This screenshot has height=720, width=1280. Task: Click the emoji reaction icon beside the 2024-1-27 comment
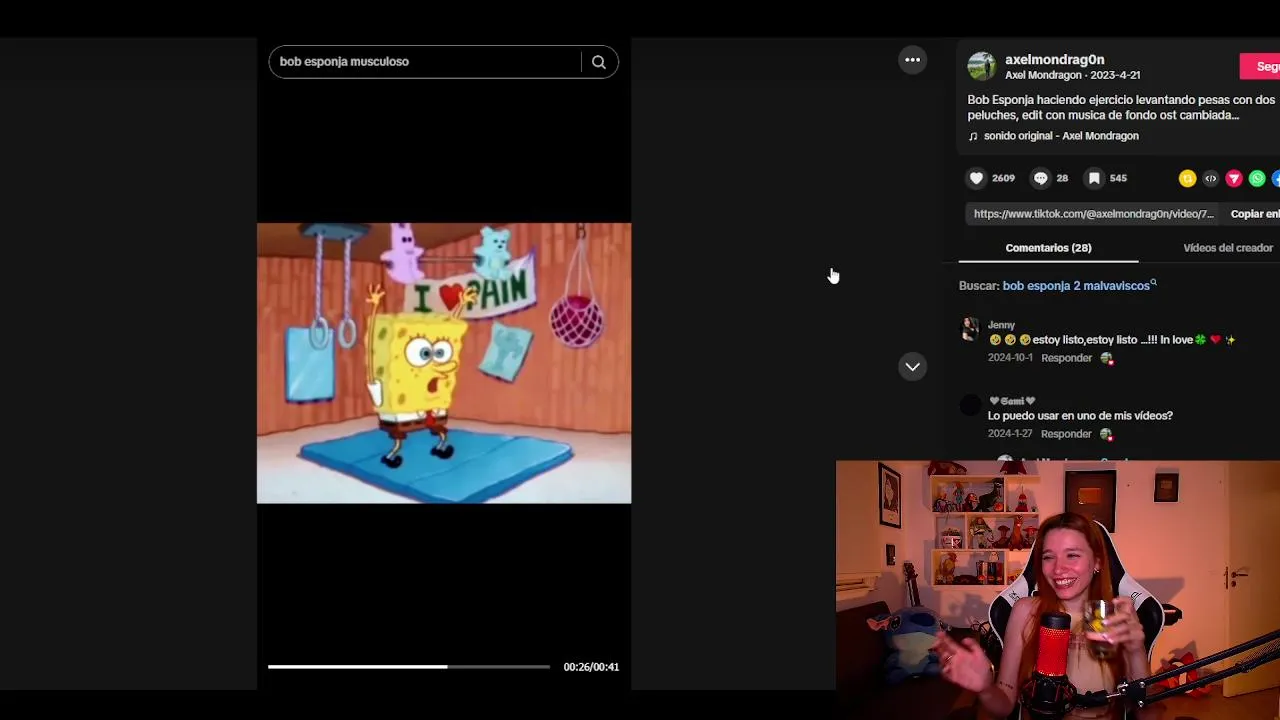(x=1106, y=434)
